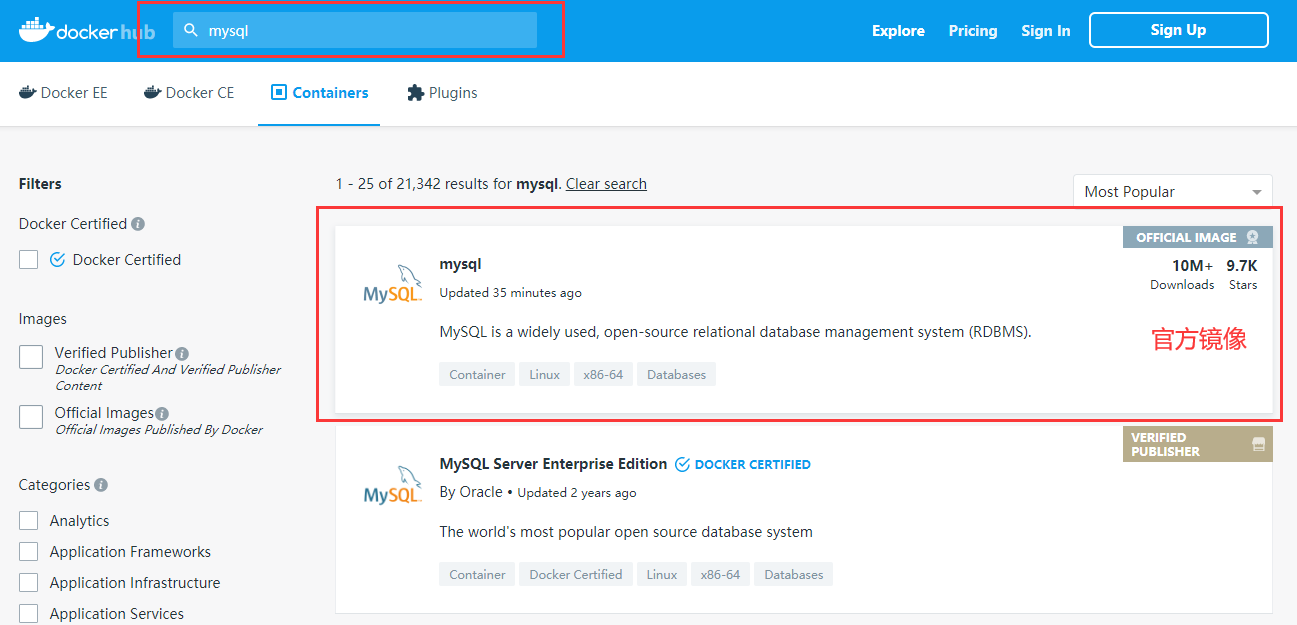1297x625 pixels.
Task: Click the By Oracle publisher text
Action: [471, 492]
